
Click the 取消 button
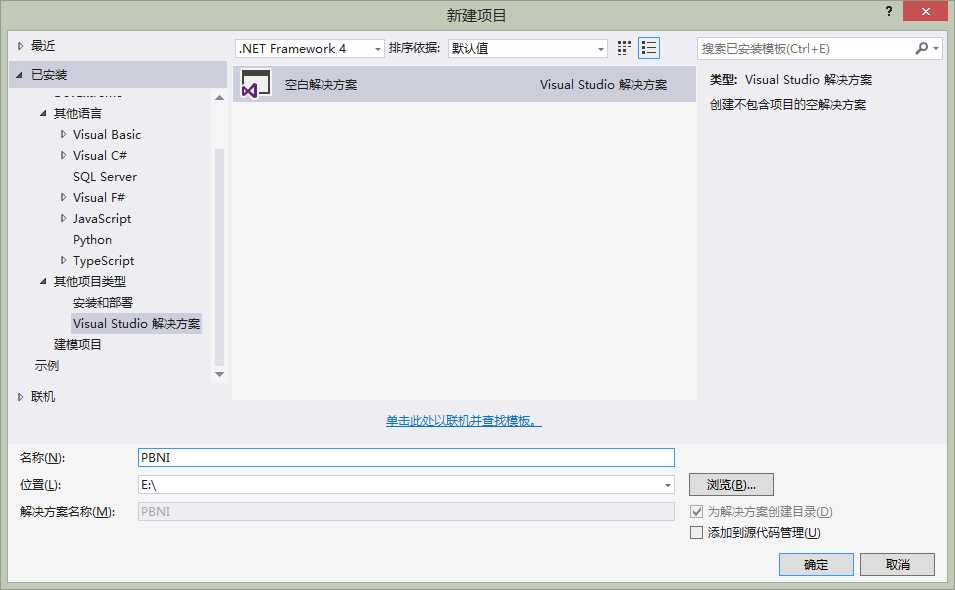(897, 564)
